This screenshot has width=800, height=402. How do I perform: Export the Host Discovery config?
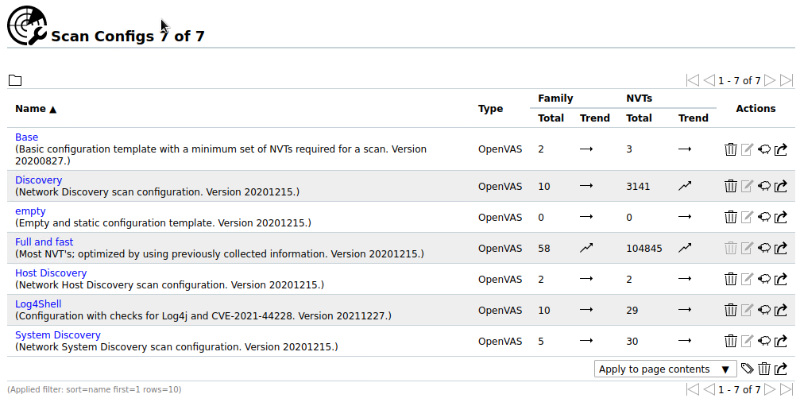click(x=781, y=279)
